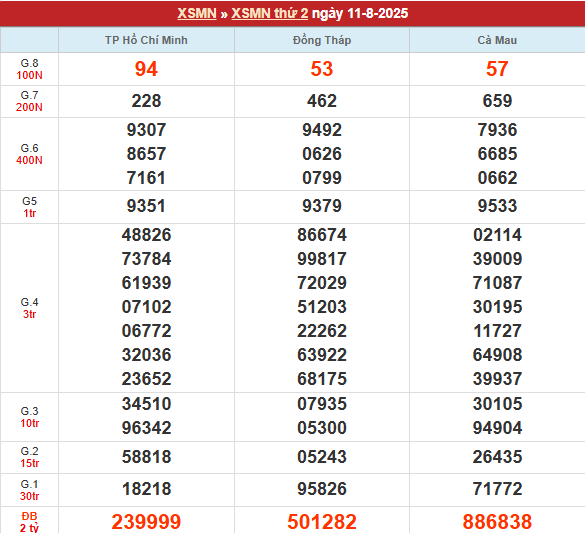Open the XSMN thứ 2 link
The width and height of the screenshot is (585, 533).
[269, 13]
